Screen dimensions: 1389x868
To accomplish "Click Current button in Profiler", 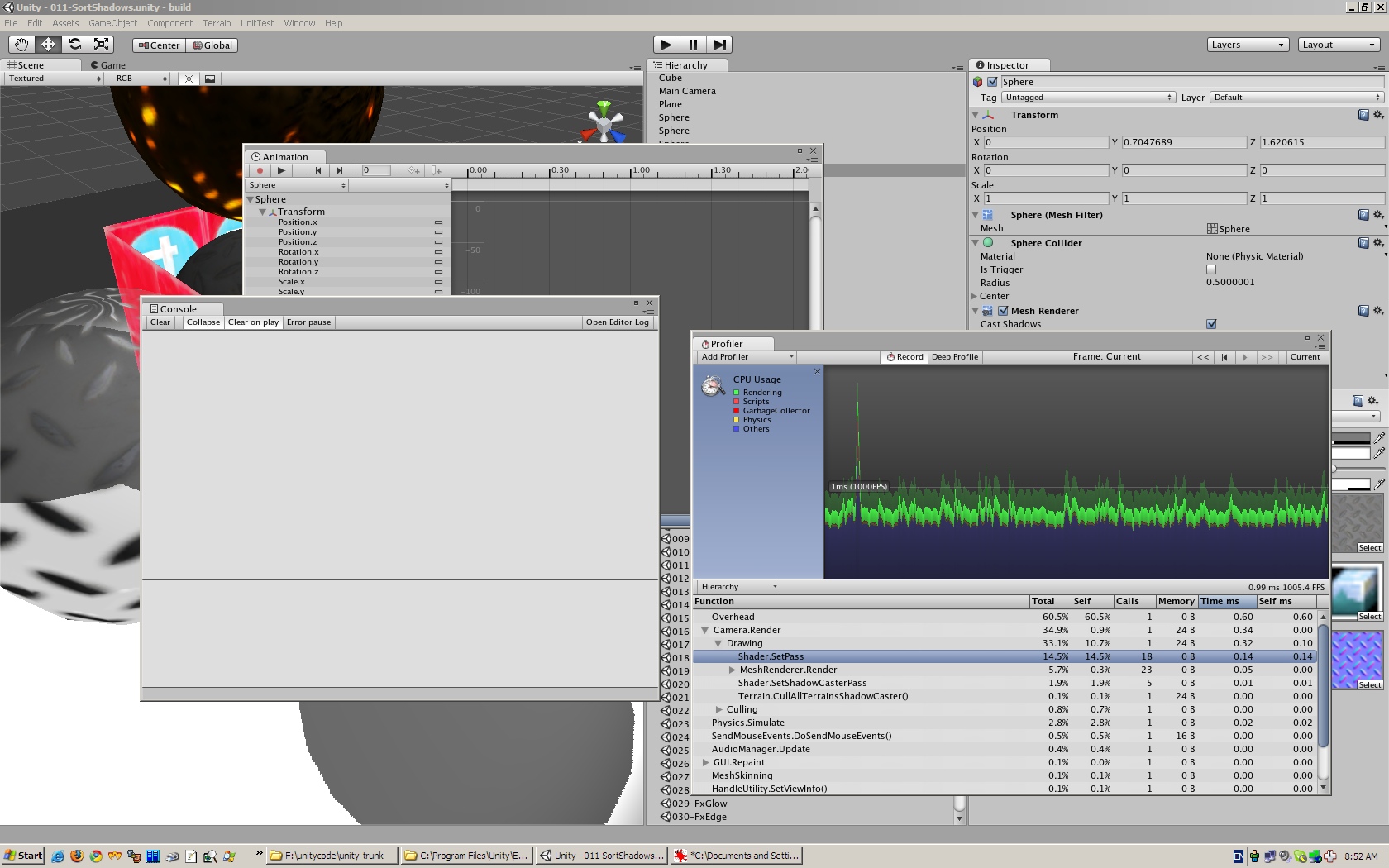I will click(1305, 357).
